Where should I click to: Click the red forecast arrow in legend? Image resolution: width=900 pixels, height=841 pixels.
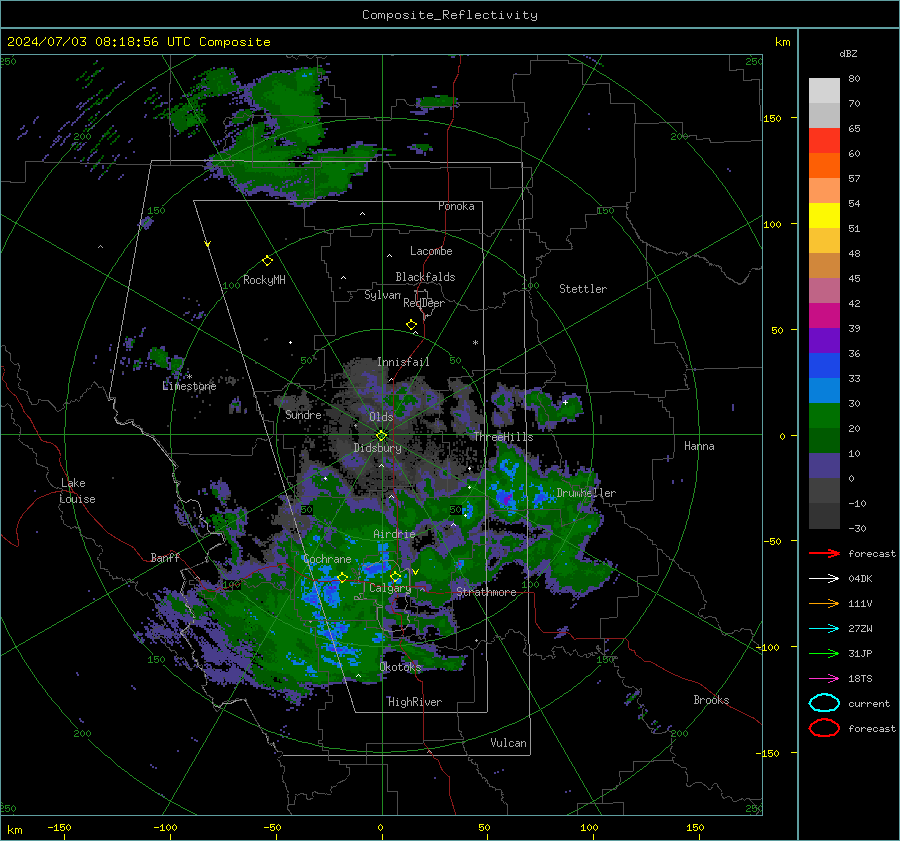coord(824,553)
